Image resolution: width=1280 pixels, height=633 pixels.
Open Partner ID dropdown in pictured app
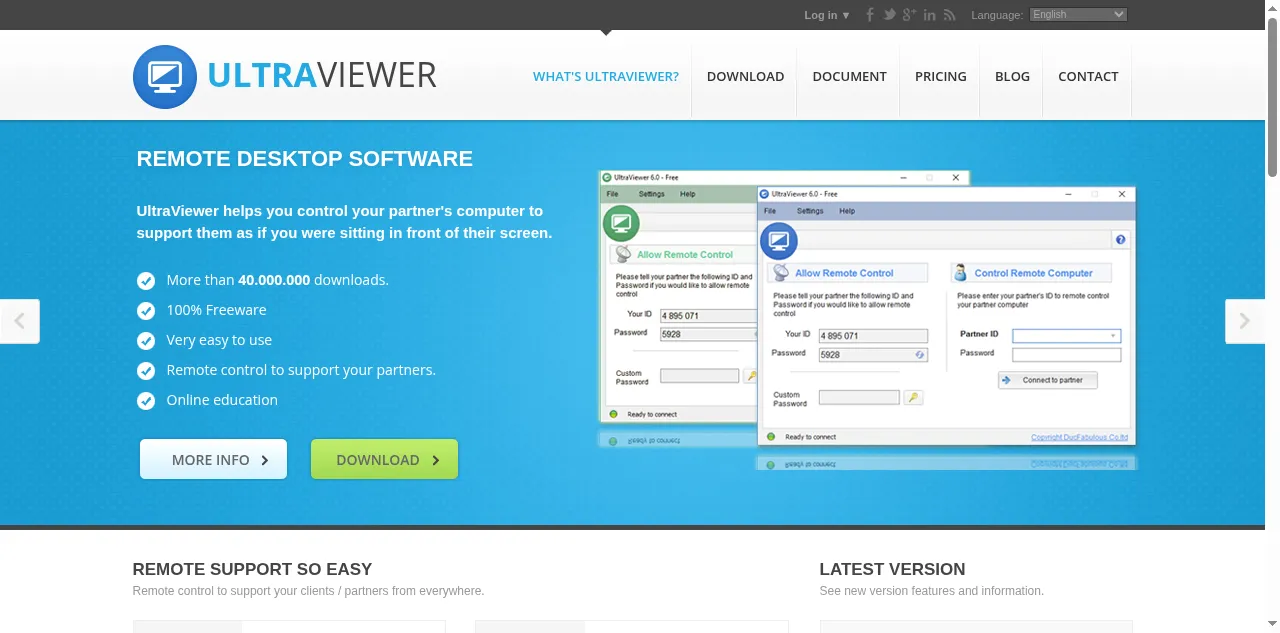[1114, 336]
